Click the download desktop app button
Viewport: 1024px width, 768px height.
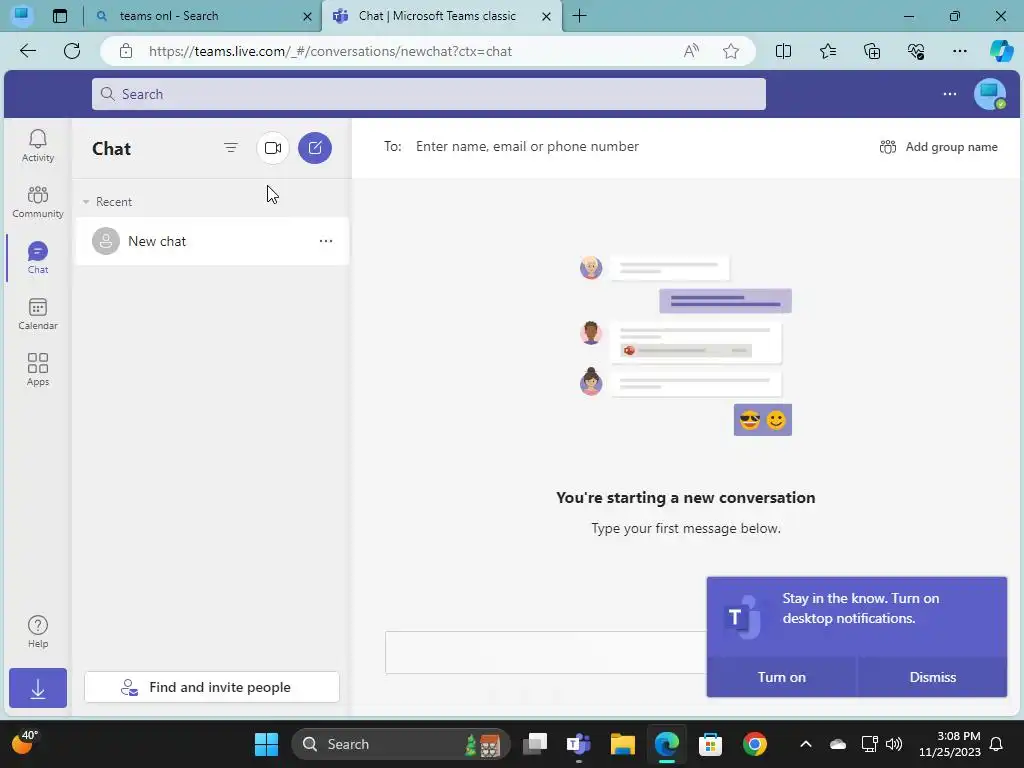tap(38, 688)
